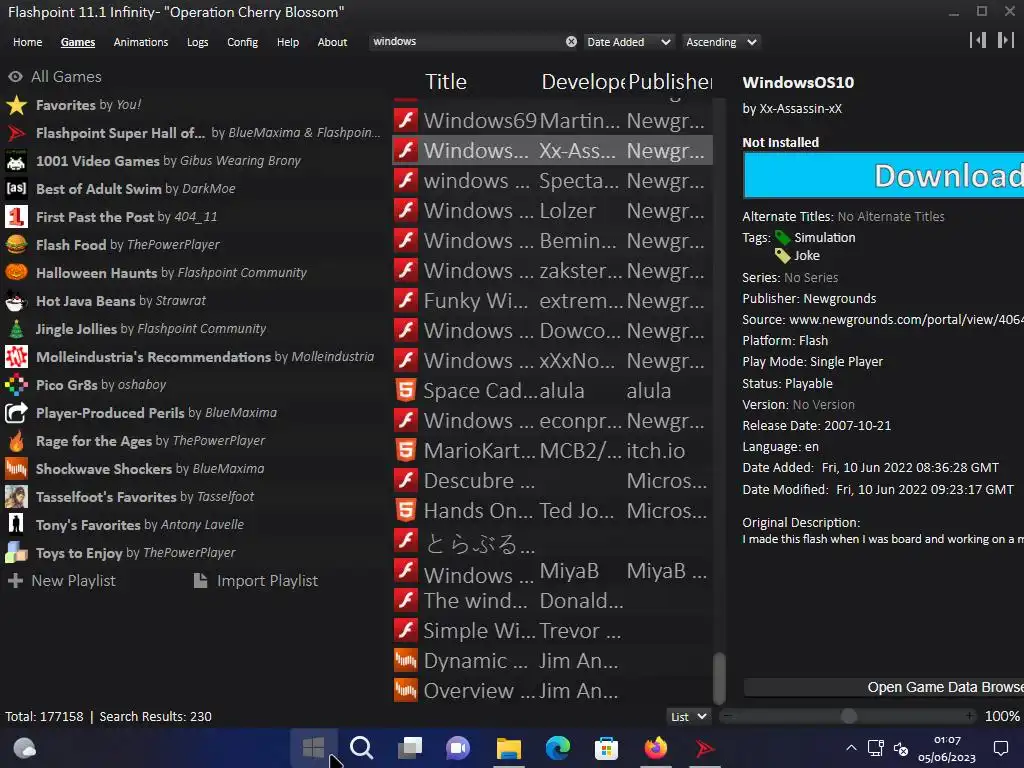Select the 1001 Video Games playlist icon
The height and width of the screenshot is (768, 1024).
(x=16, y=161)
